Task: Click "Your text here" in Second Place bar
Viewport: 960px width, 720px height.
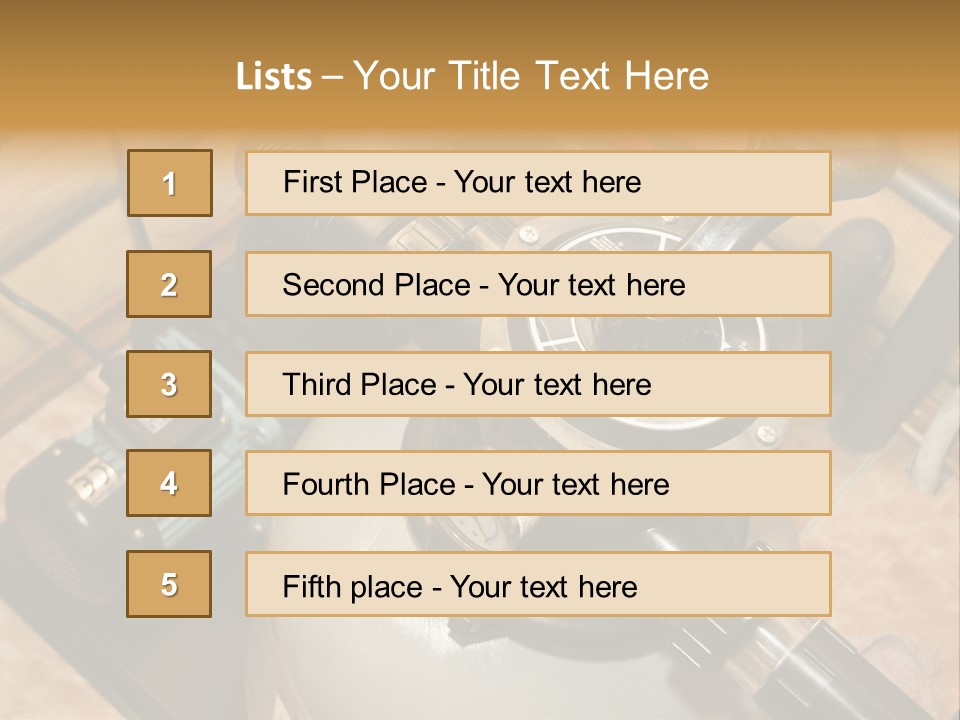Action: tap(591, 285)
